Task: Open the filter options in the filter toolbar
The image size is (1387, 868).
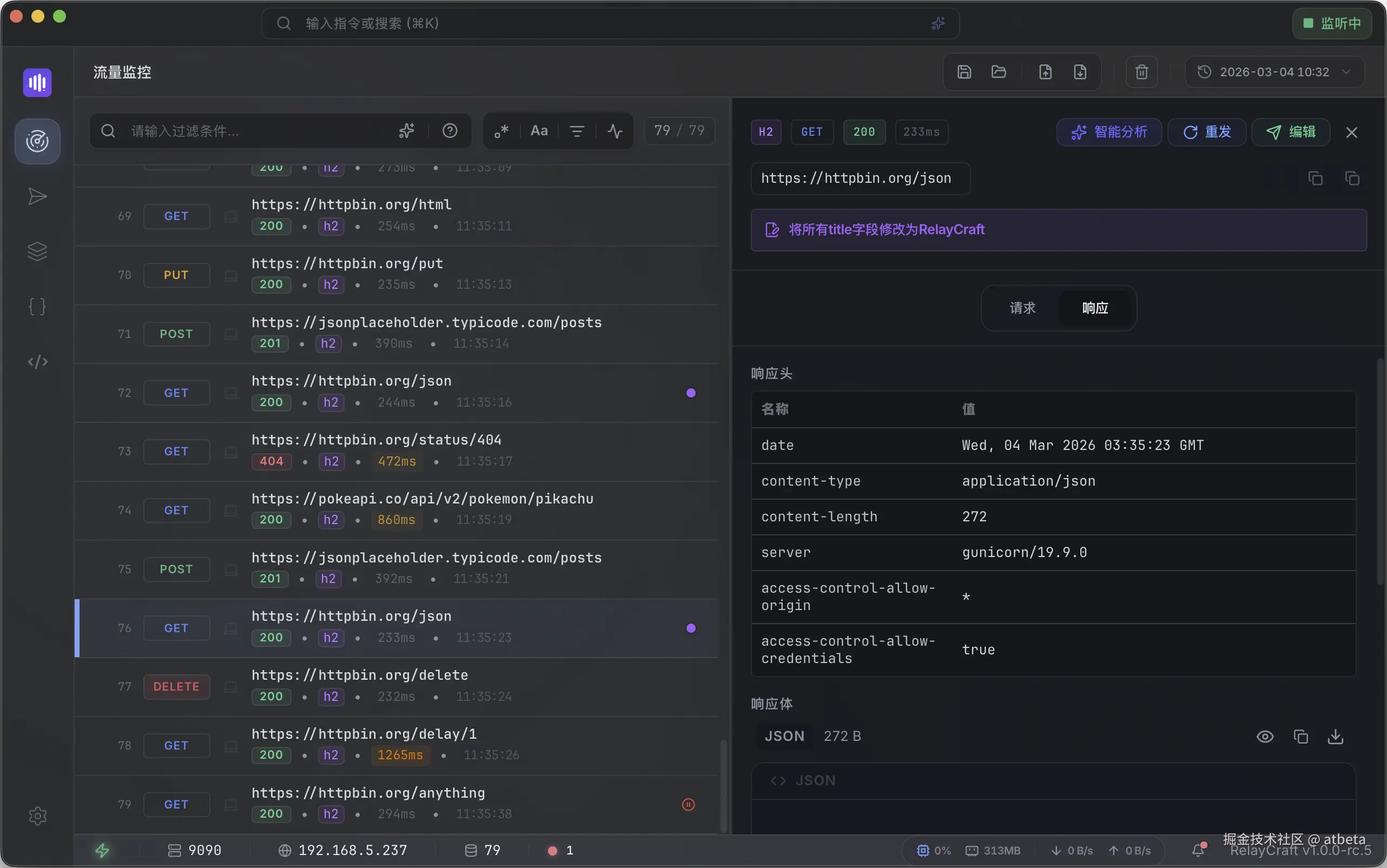Action: (x=577, y=131)
